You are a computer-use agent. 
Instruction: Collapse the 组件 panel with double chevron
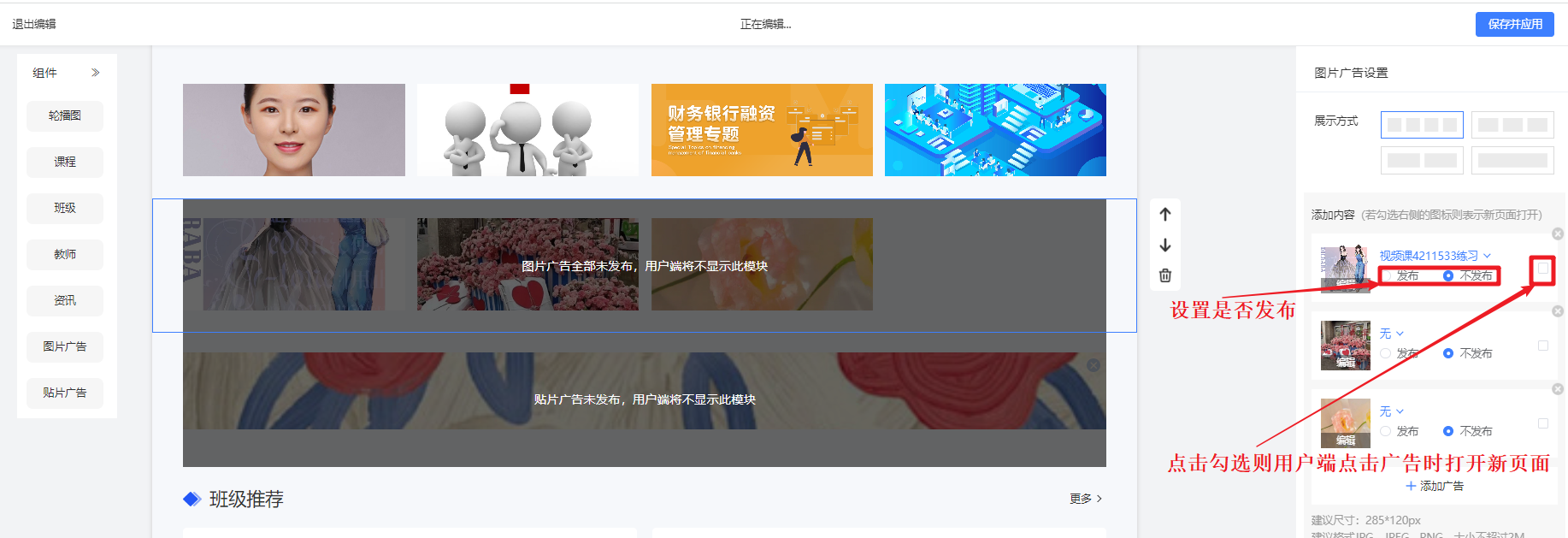(95, 73)
